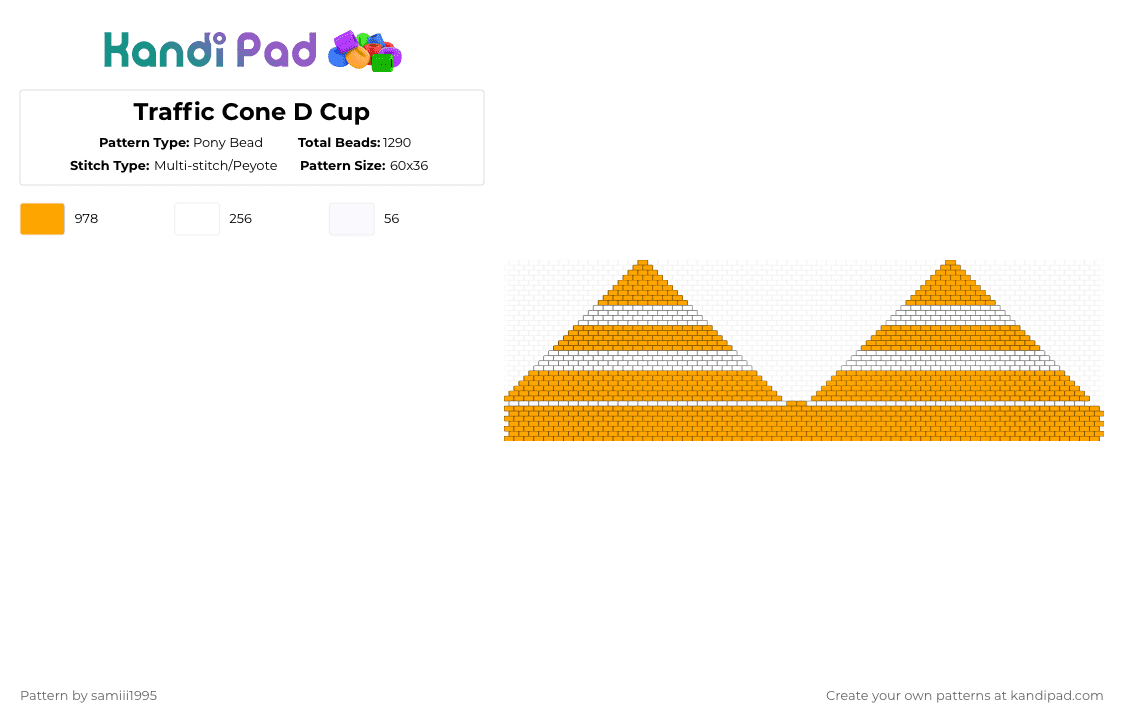Click the Total Beads 1290 label
Image resolution: width=1124 pixels, height=720 pixels.
[x=354, y=143]
